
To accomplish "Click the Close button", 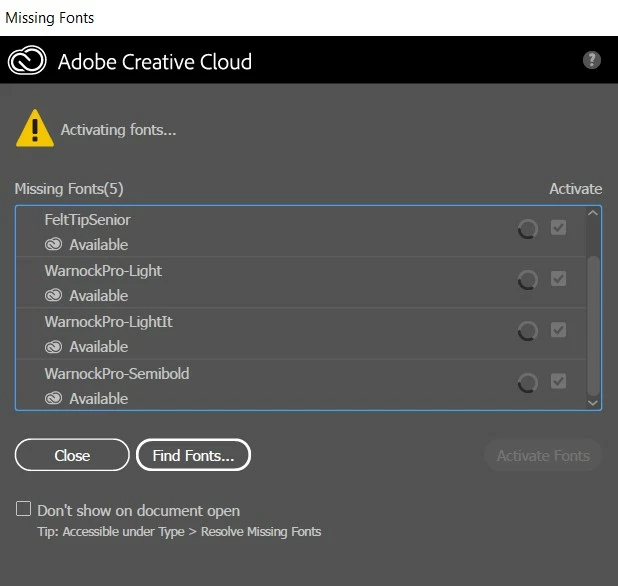I will [x=72, y=455].
